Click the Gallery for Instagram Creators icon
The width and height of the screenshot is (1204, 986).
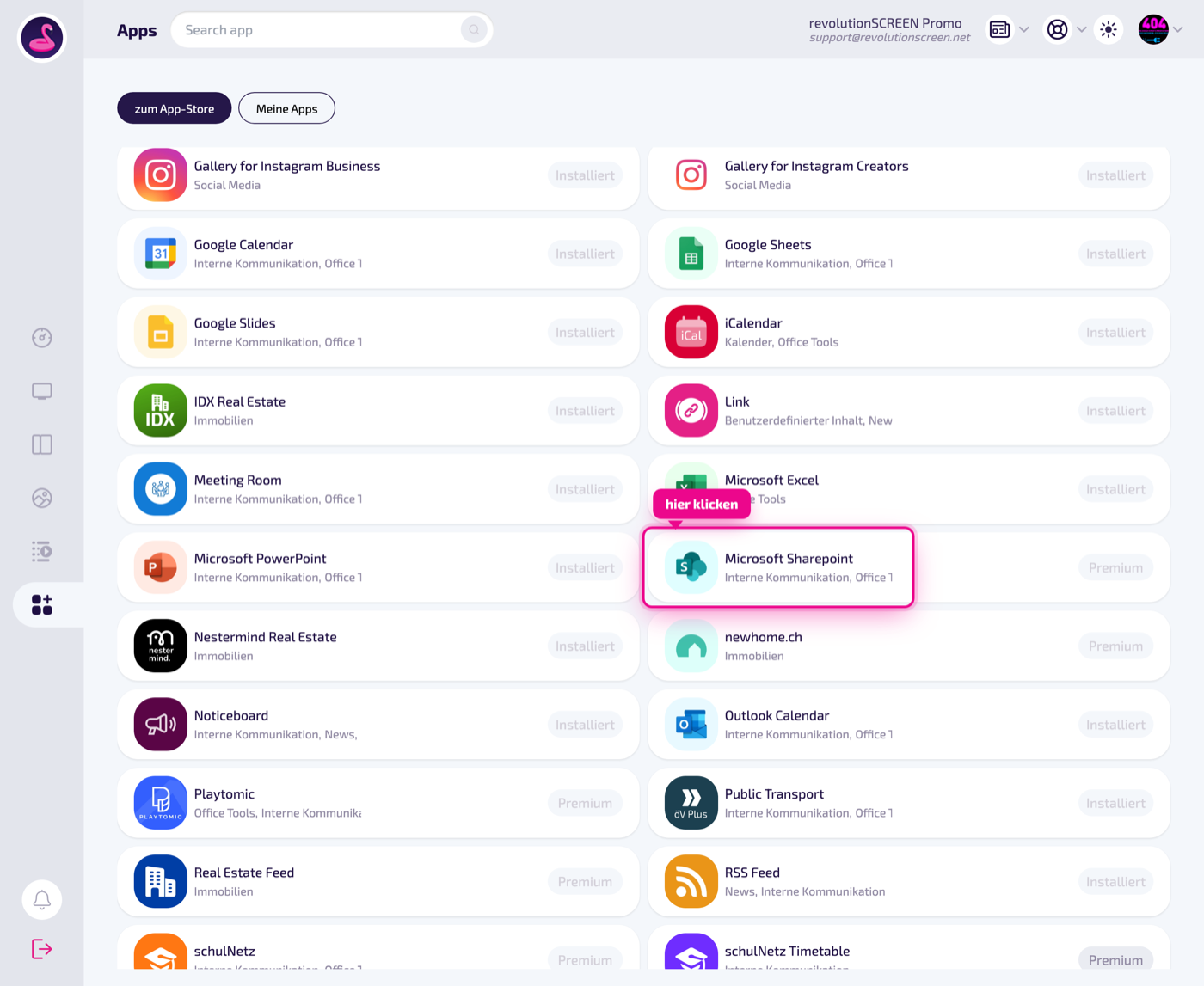click(x=691, y=175)
